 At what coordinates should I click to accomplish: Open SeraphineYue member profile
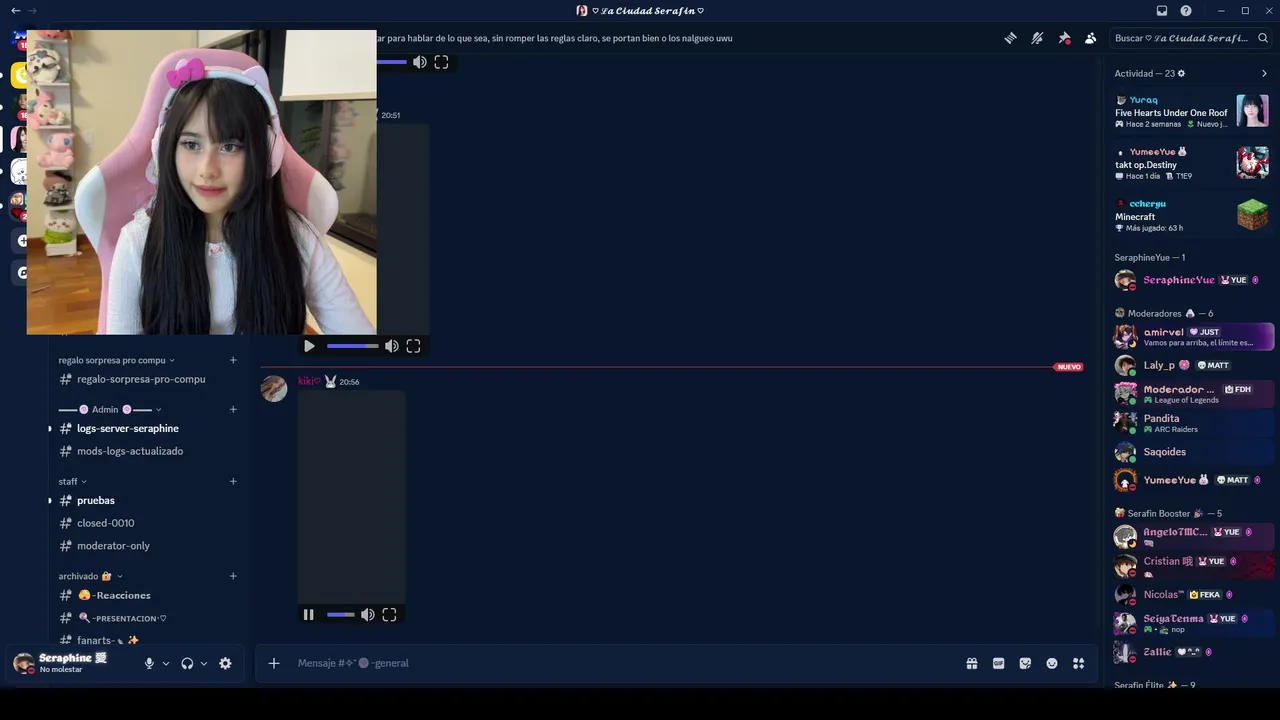click(1192, 280)
